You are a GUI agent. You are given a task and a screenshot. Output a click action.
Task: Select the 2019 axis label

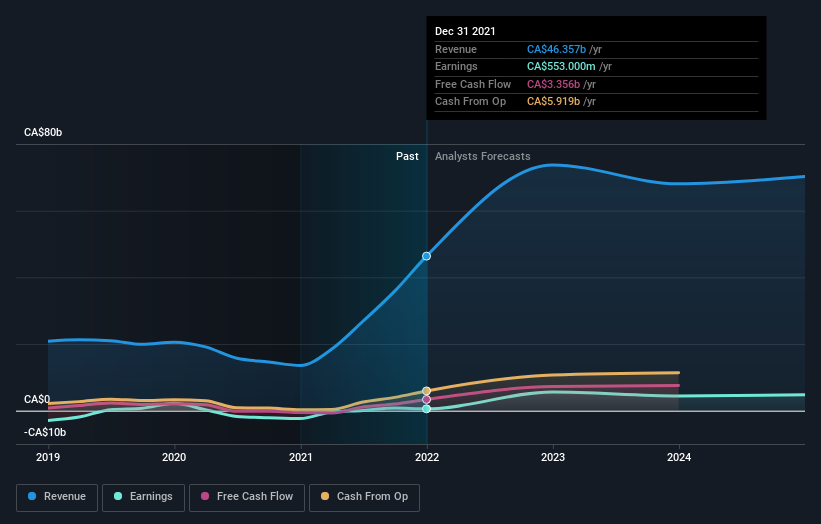(x=48, y=457)
